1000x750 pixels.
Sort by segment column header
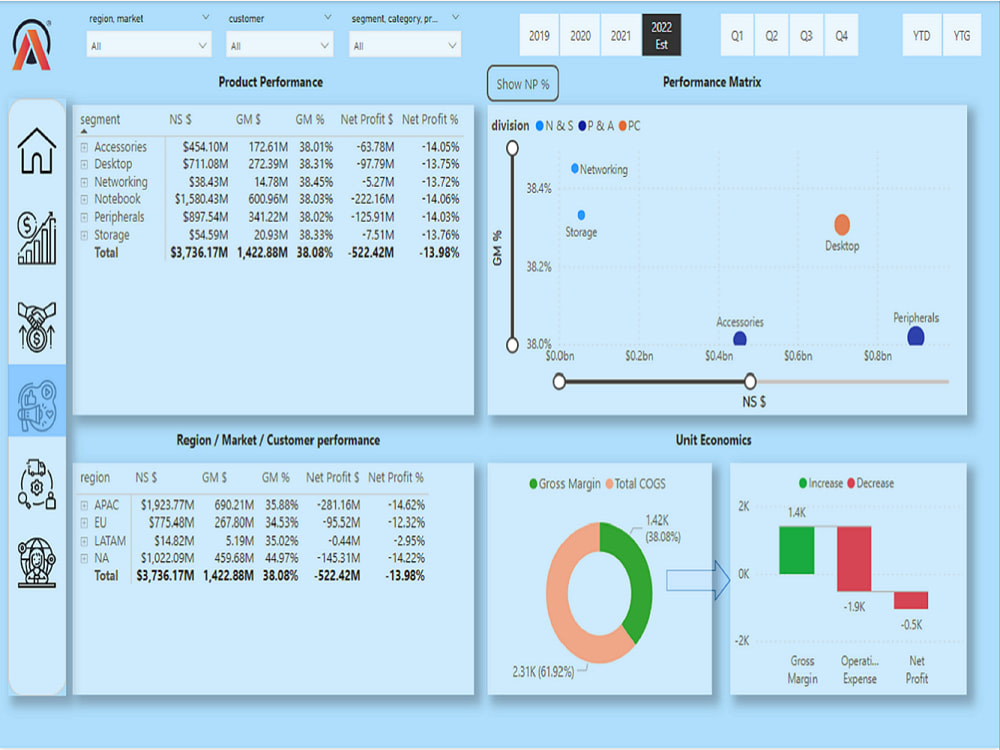click(100, 119)
